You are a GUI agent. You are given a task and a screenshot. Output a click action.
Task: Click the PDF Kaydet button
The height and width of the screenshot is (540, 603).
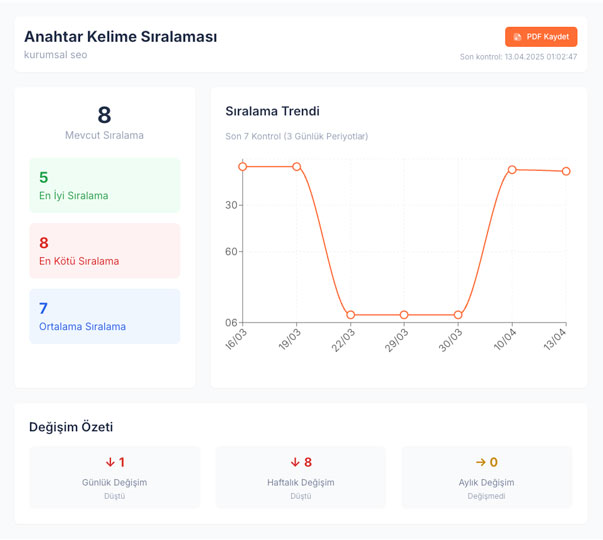click(x=540, y=37)
